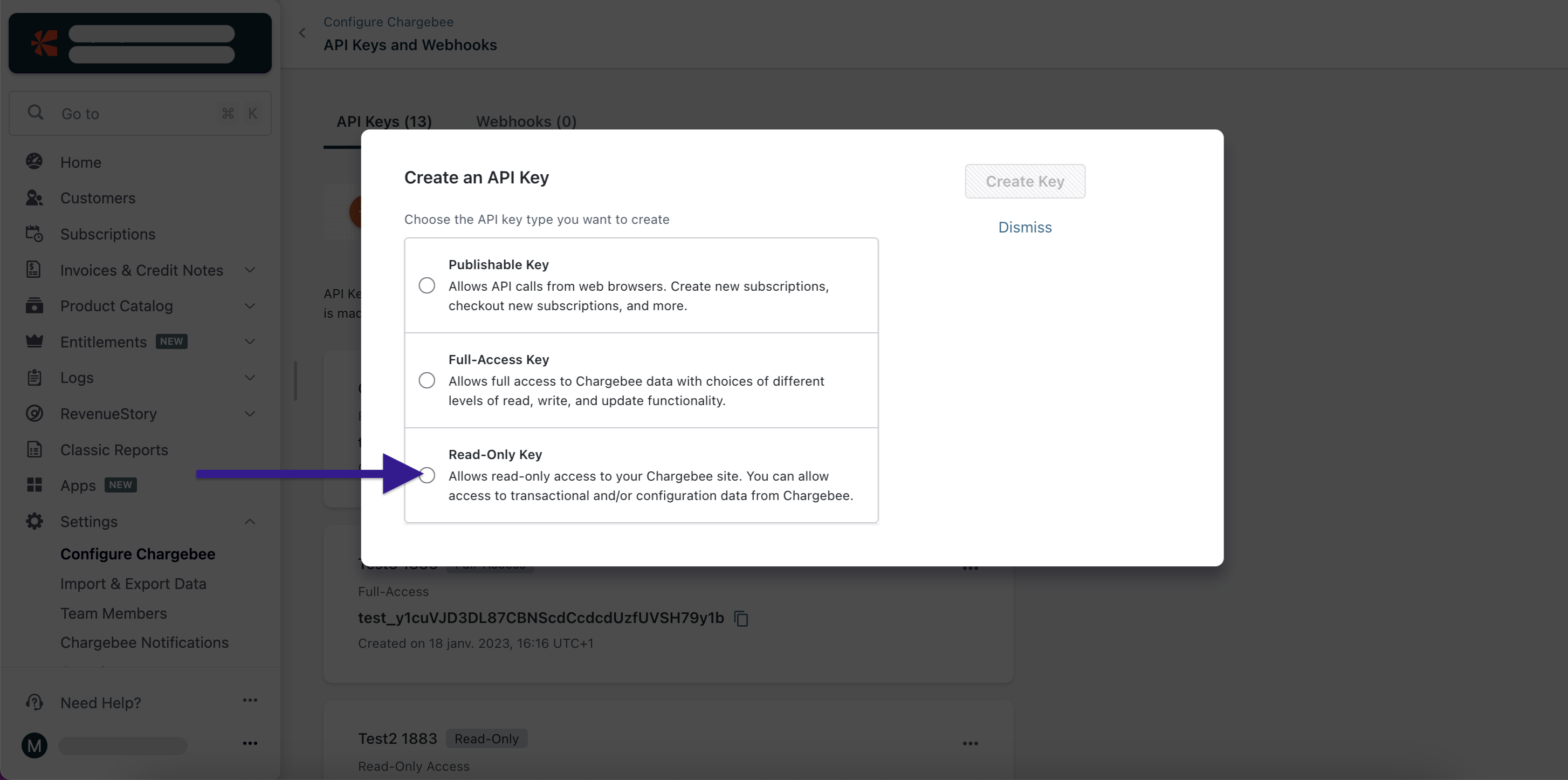Click the Need Help headset icon
Screen dimensions: 1568x780
click(34, 702)
